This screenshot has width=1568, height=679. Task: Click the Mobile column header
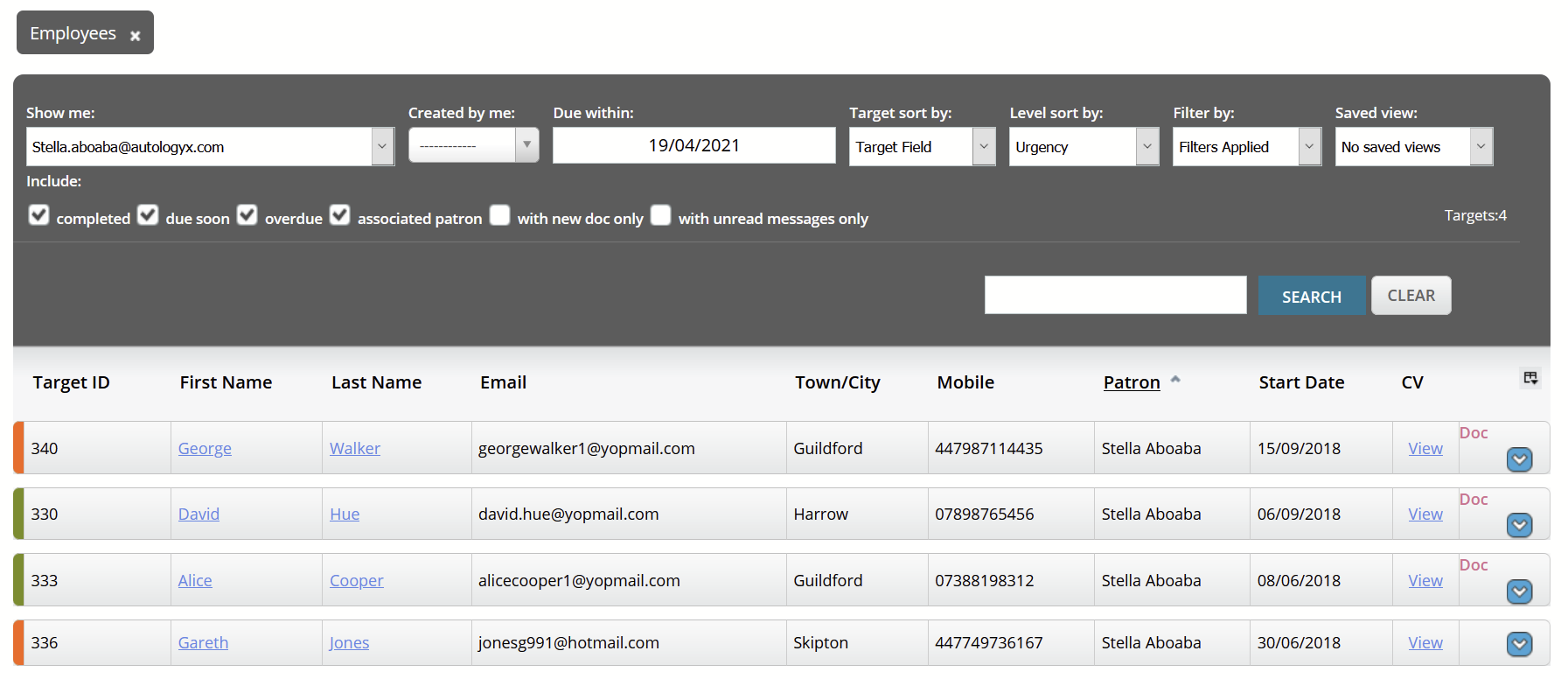(x=965, y=382)
